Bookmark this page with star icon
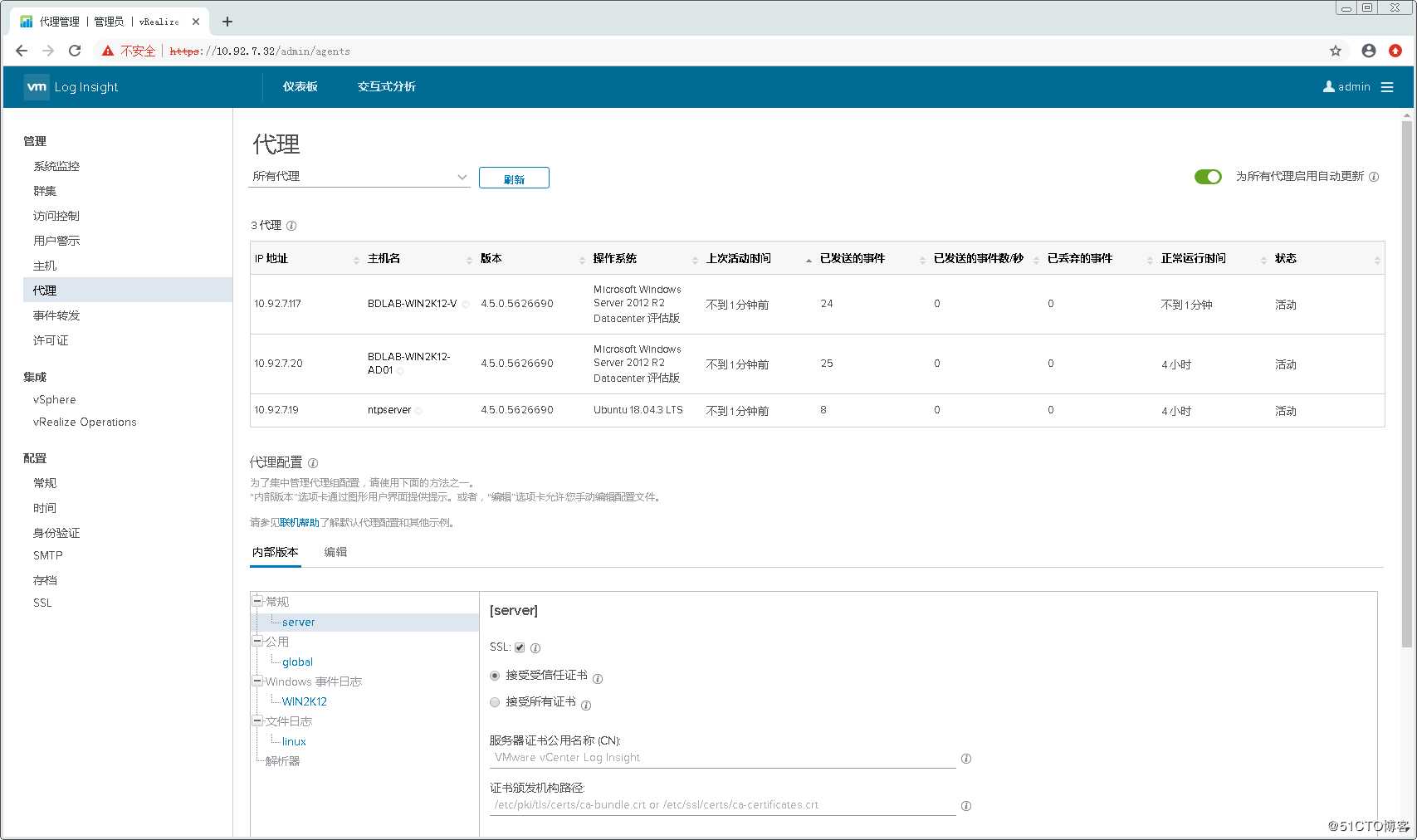 (x=1336, y=51)
